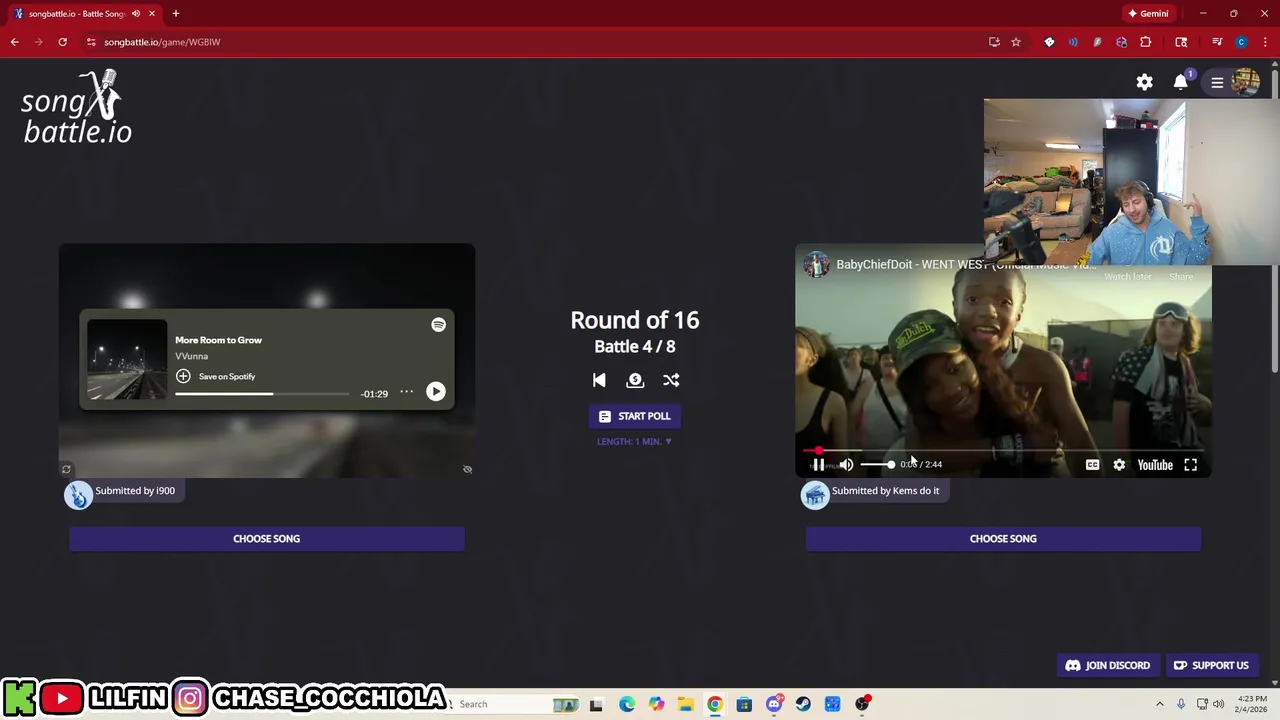Image resolution: width=1280 pixels, height=720 pixels.
Task: Click the YouTube channel avatar in the embed
Action: coord(817,264)
